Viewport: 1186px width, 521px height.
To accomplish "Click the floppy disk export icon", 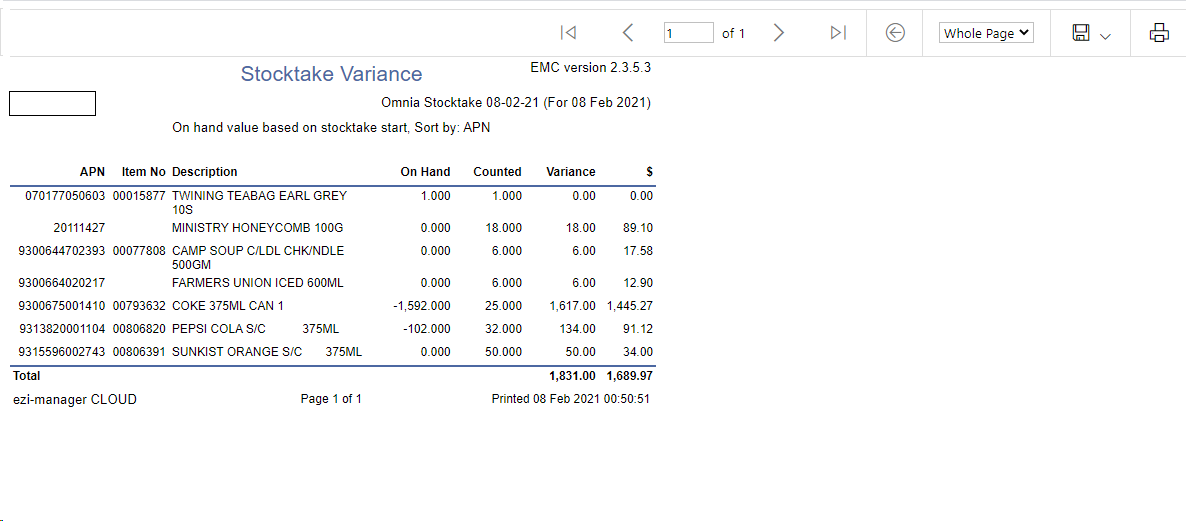I will click(x=1081, y=33).
